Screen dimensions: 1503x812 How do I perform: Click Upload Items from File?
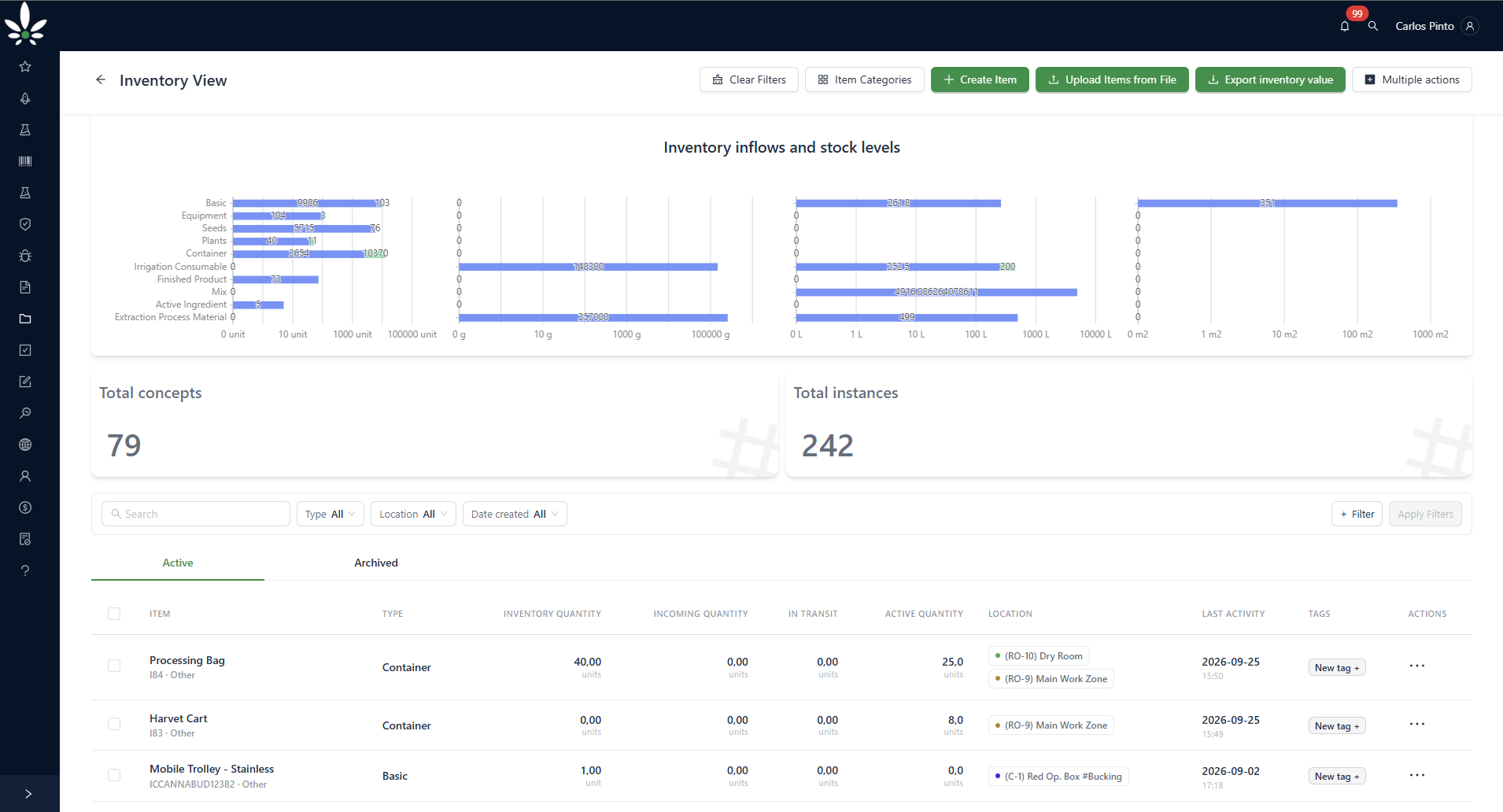tap(1112, 79)
